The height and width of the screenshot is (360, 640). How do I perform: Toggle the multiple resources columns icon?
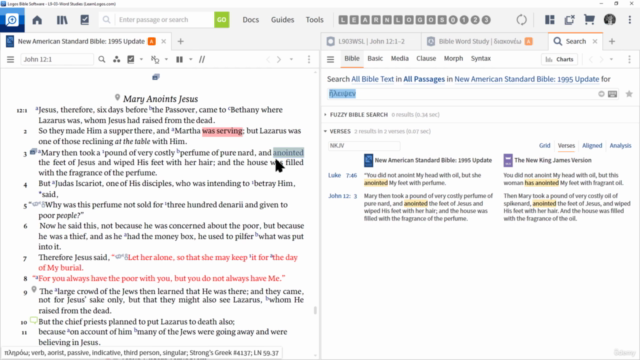pos(179,60)
